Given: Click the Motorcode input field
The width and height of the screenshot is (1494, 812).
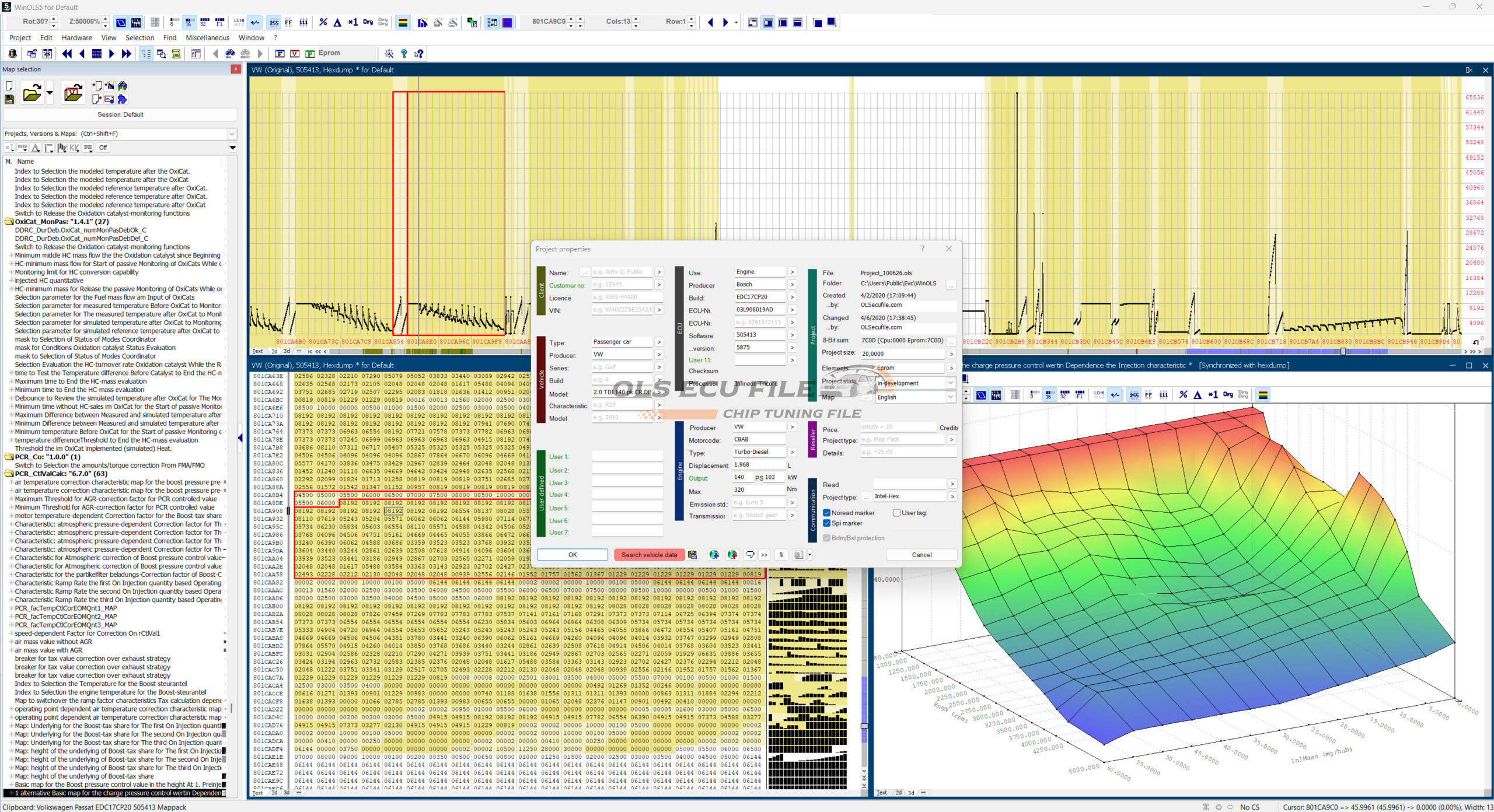Looking at the screenshot, I should point(758,439).
